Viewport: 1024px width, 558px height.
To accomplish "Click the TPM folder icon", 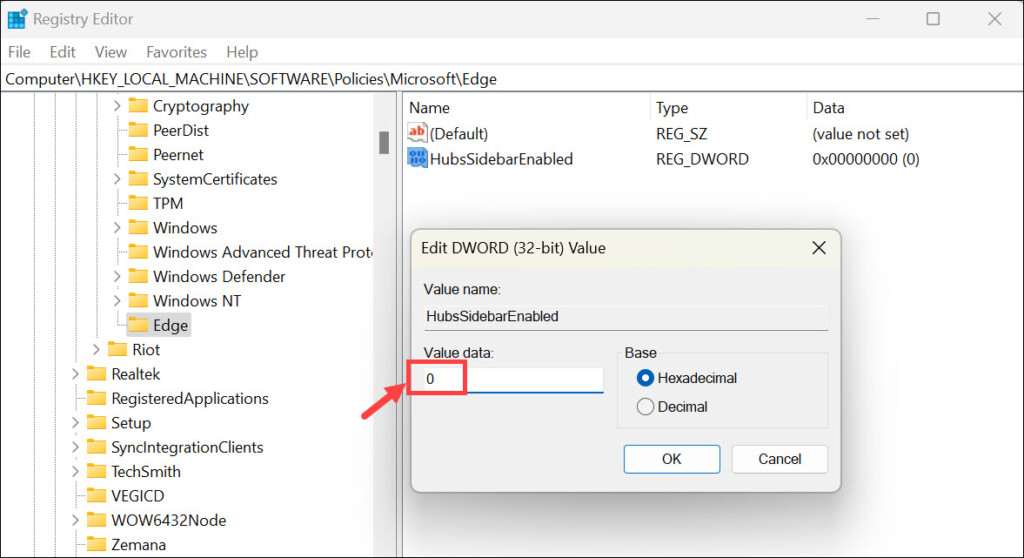I will pos(138,203).
